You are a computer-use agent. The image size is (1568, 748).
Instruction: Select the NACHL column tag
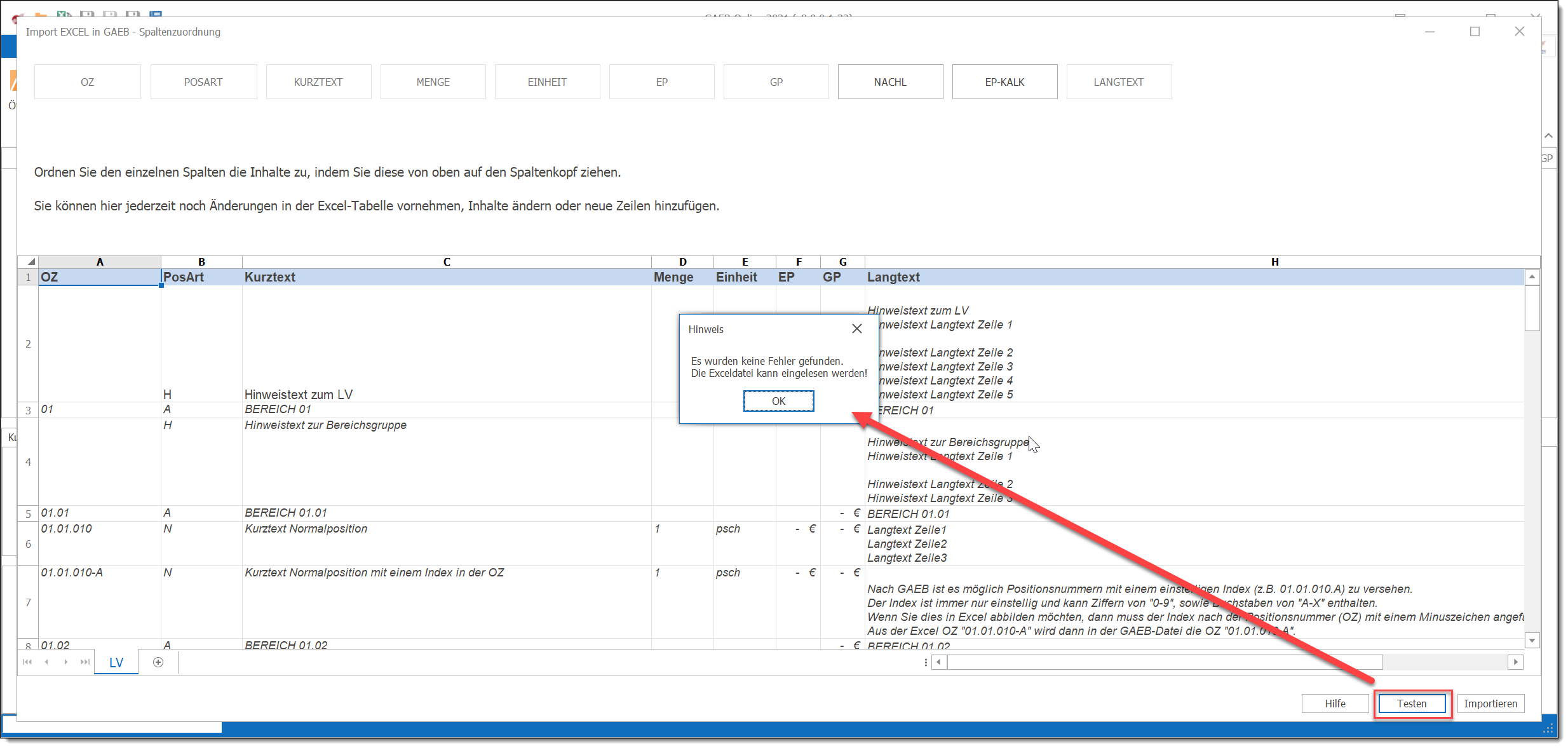tap(890, 82)
